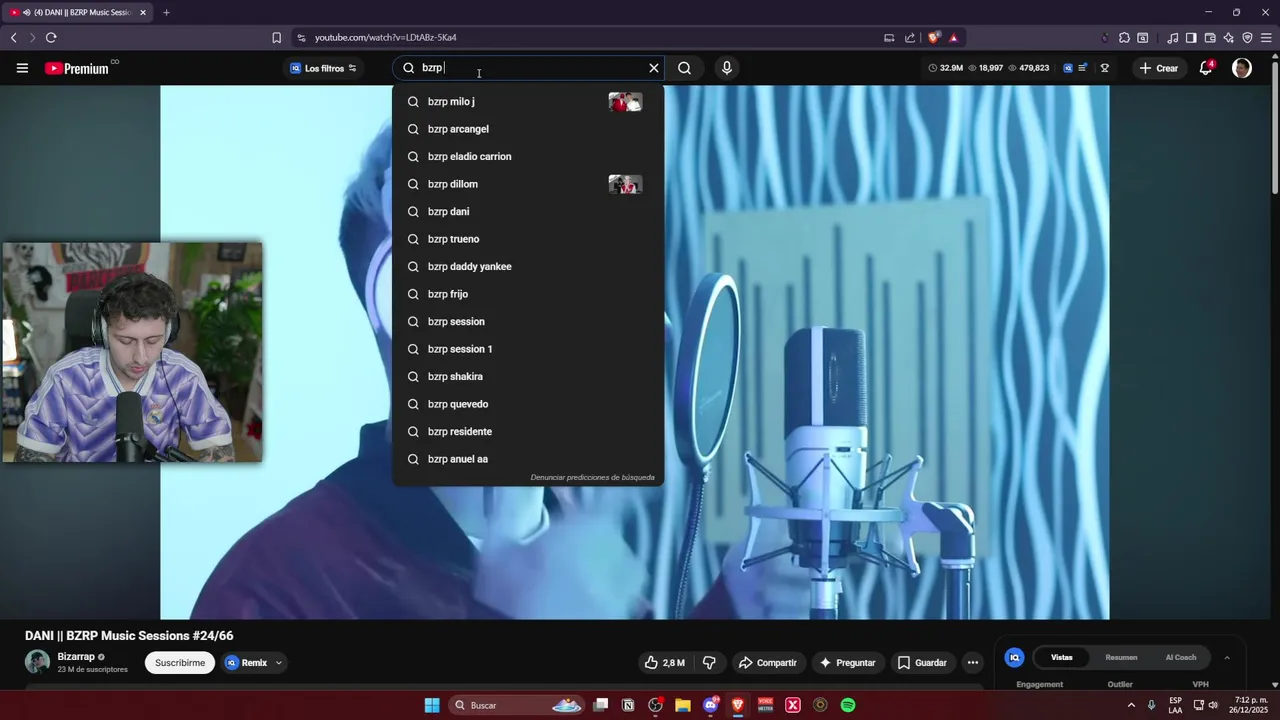This screenshot has width=1280, height=720.
Task: Open Brave VPN shield icon
Action: pos(1247,38)
